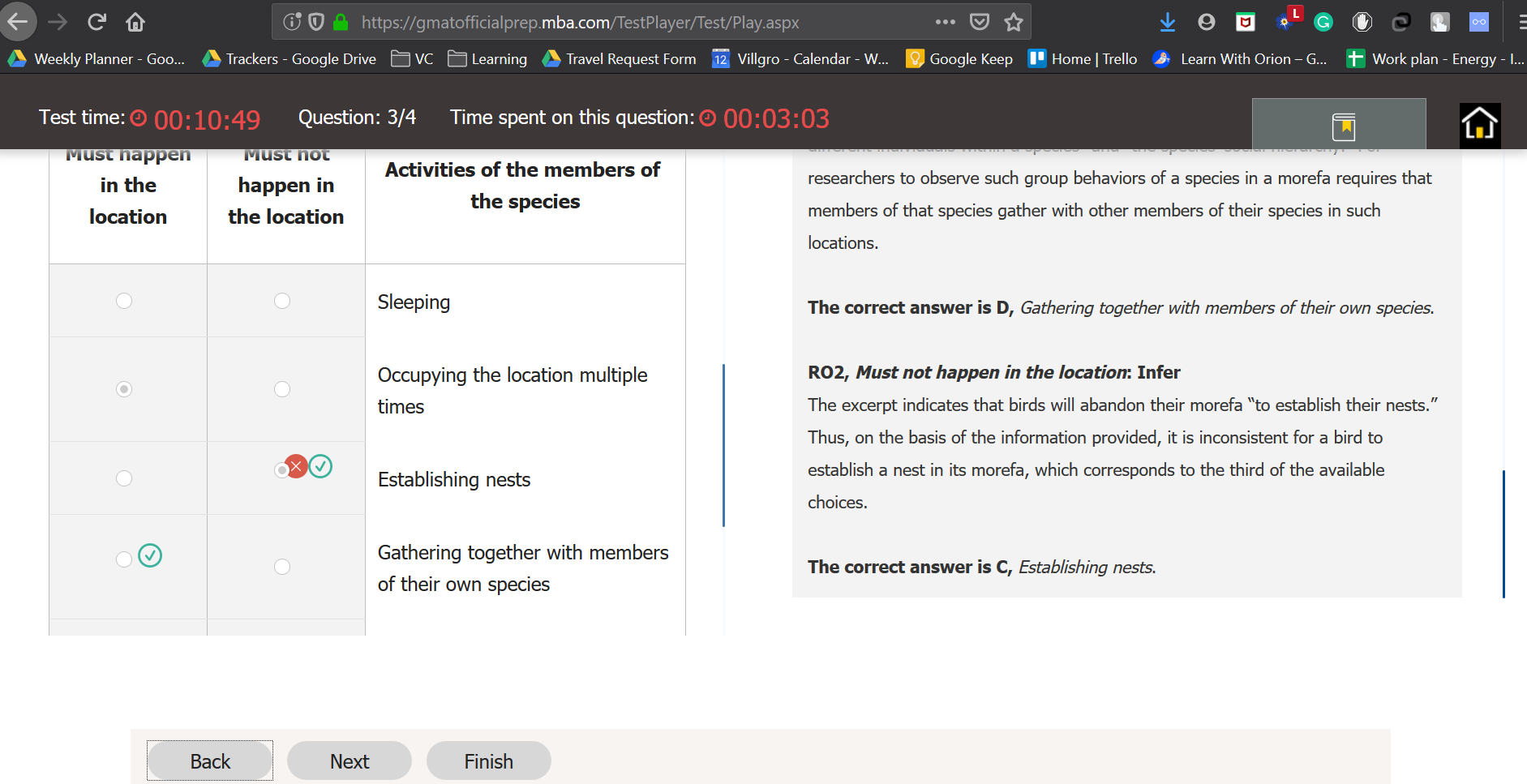Open the Learning bookmarks folder
This screenshot has height=784, width=1527.
[487, 58]
